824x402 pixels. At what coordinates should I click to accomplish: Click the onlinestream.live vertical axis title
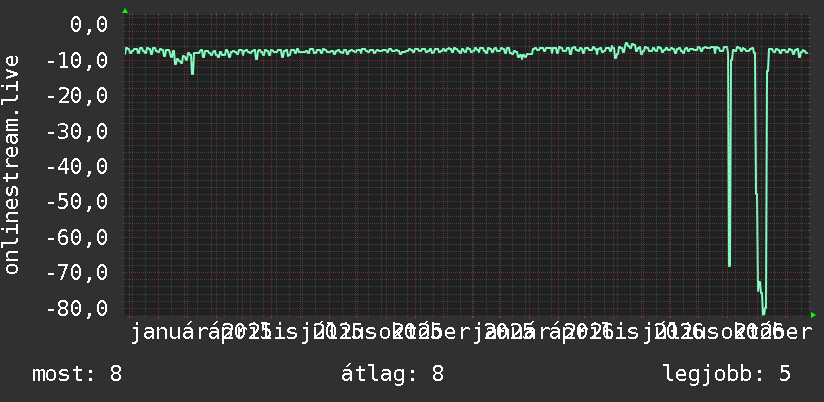(12, 164)
